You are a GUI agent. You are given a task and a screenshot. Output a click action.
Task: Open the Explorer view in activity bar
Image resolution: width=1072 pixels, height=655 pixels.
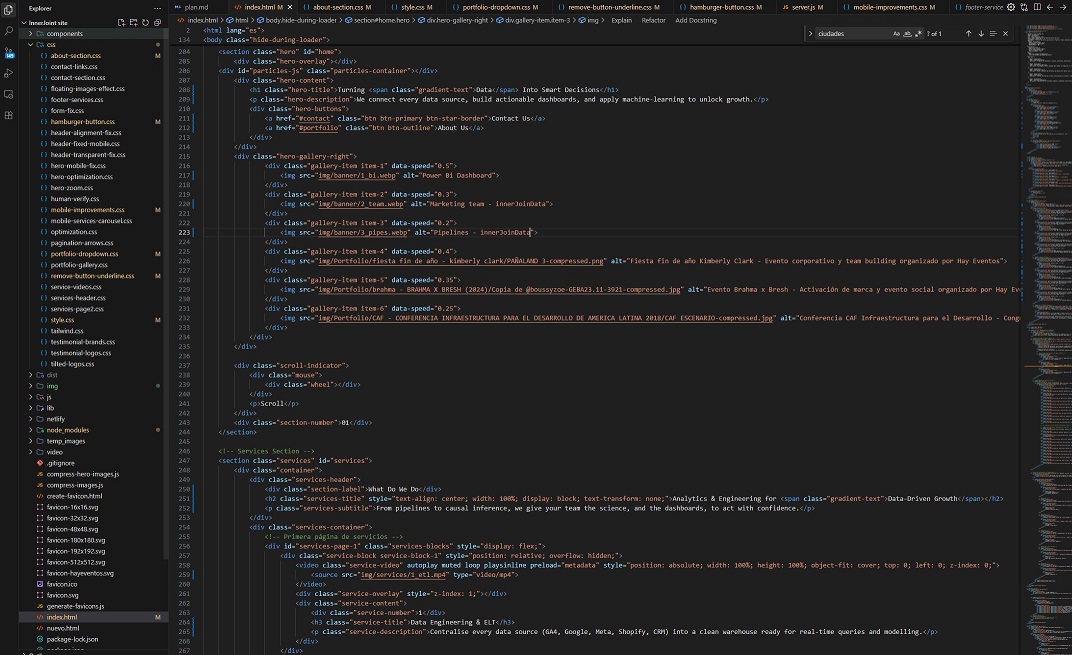pyautogui.click(x=9, y=10)
